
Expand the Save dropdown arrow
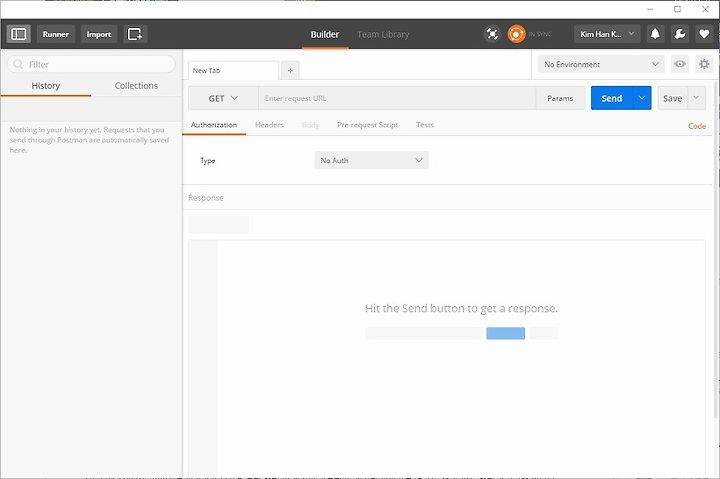click(696, 98)
